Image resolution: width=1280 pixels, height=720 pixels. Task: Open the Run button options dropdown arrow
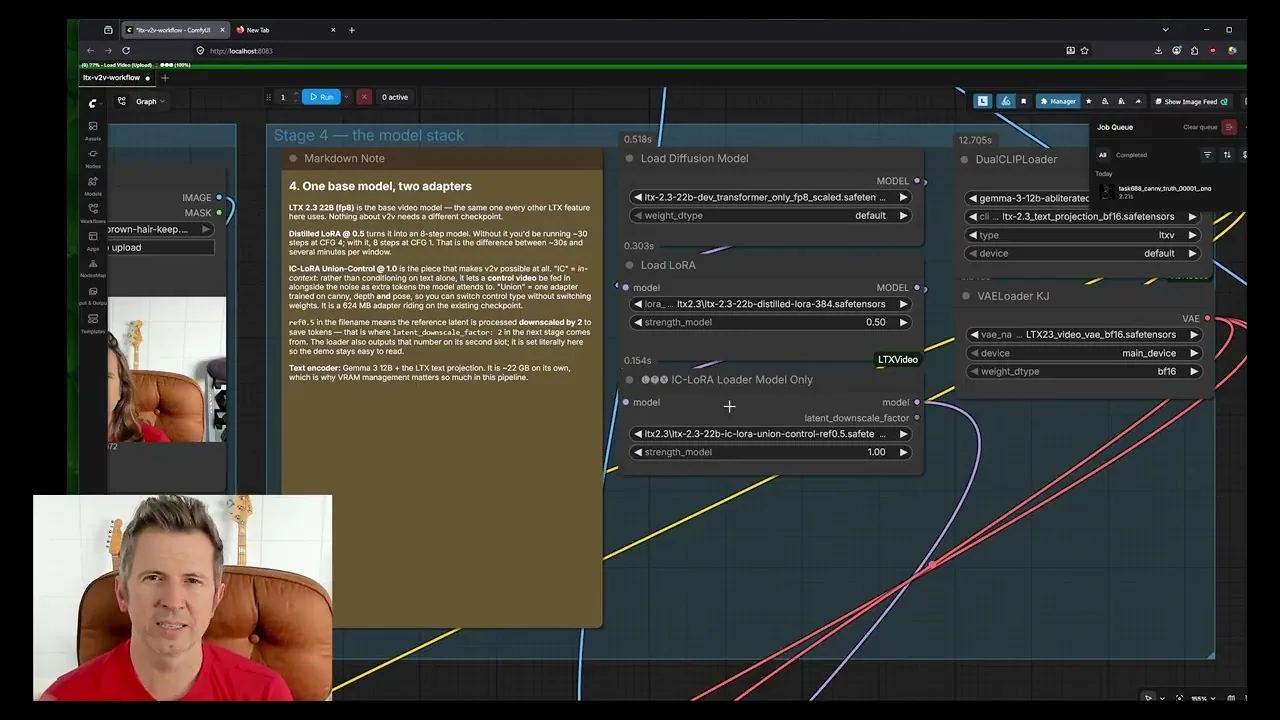[x=346, y=97]
